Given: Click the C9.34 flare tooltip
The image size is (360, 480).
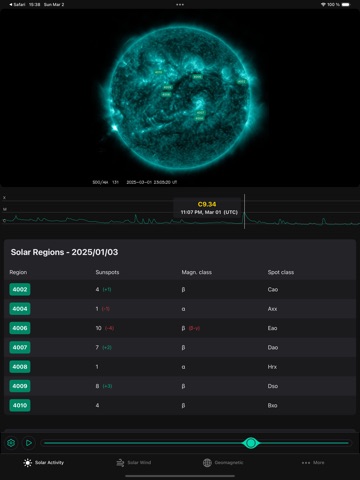Looking at the screenshot, I should (207, 208).
